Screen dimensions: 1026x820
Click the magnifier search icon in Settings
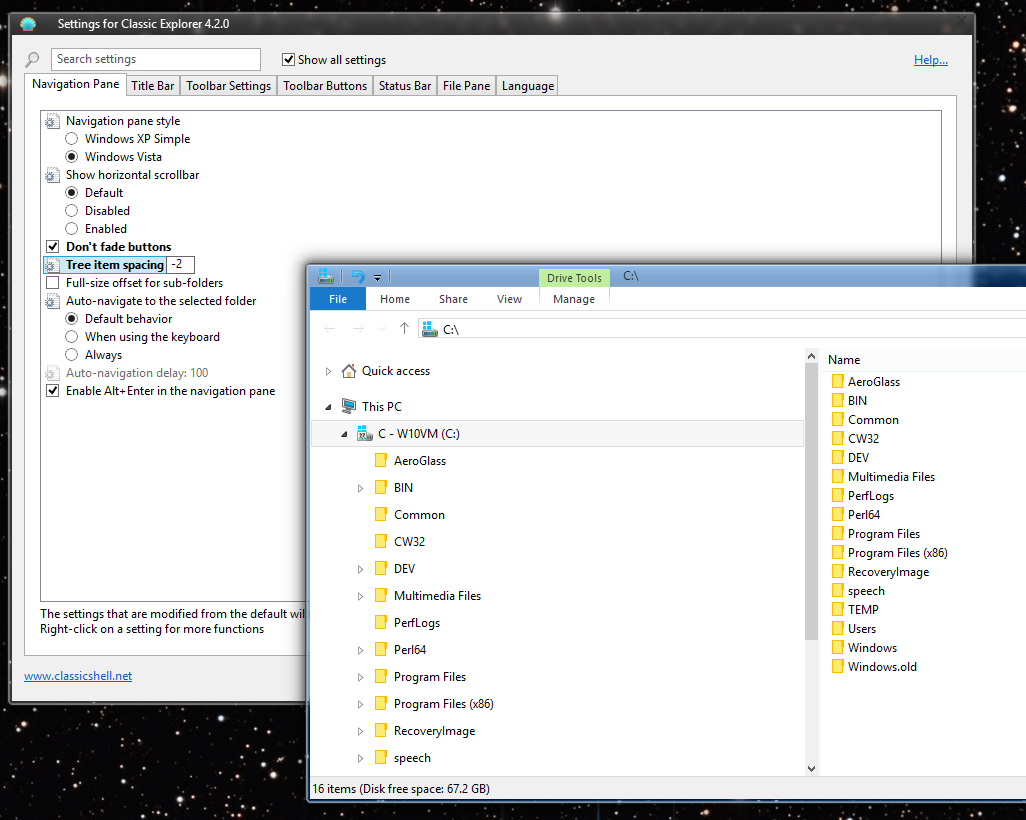(x=32, y=60)
